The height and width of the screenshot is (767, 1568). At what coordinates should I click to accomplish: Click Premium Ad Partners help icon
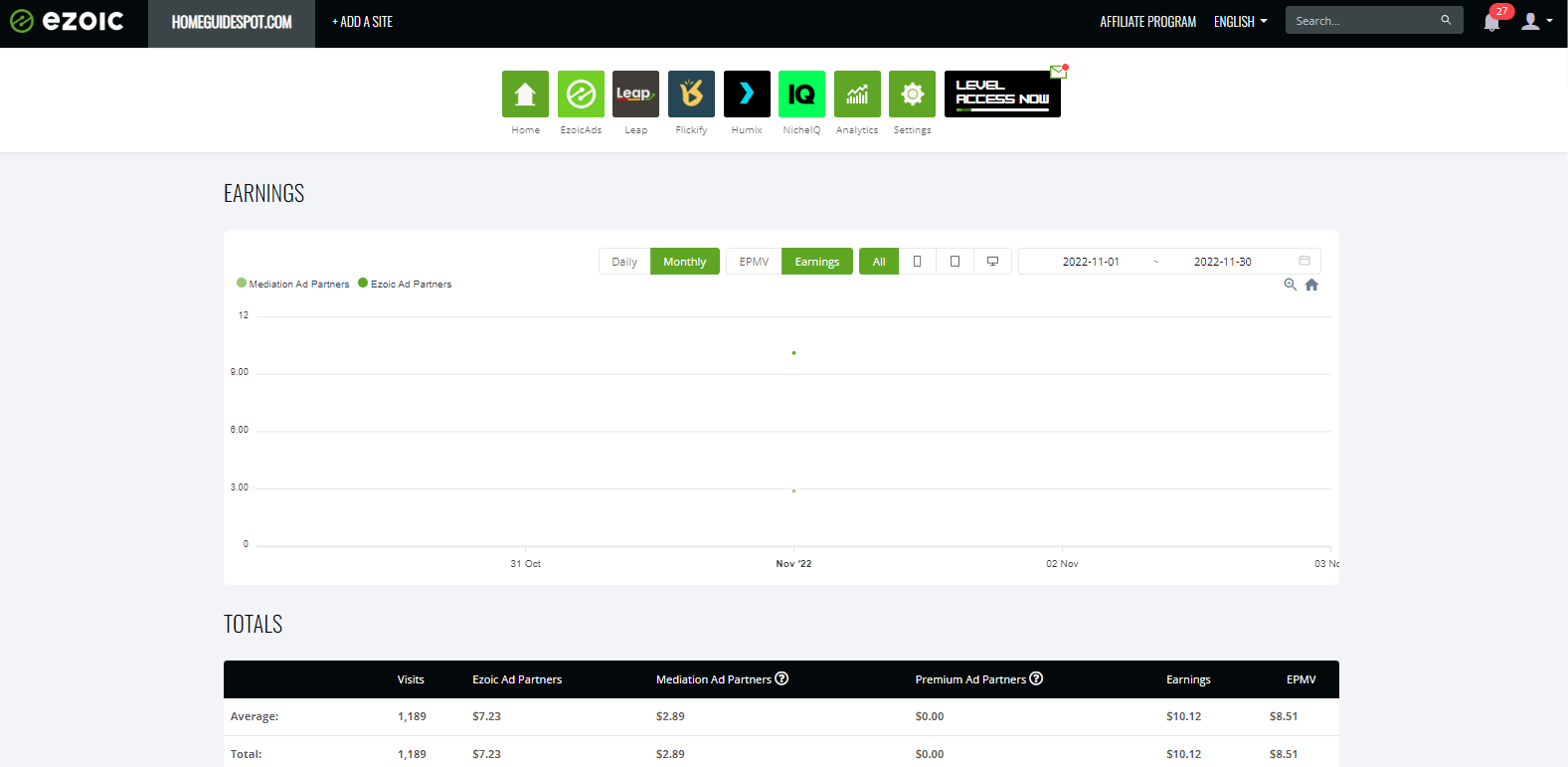coord(1036,678)
